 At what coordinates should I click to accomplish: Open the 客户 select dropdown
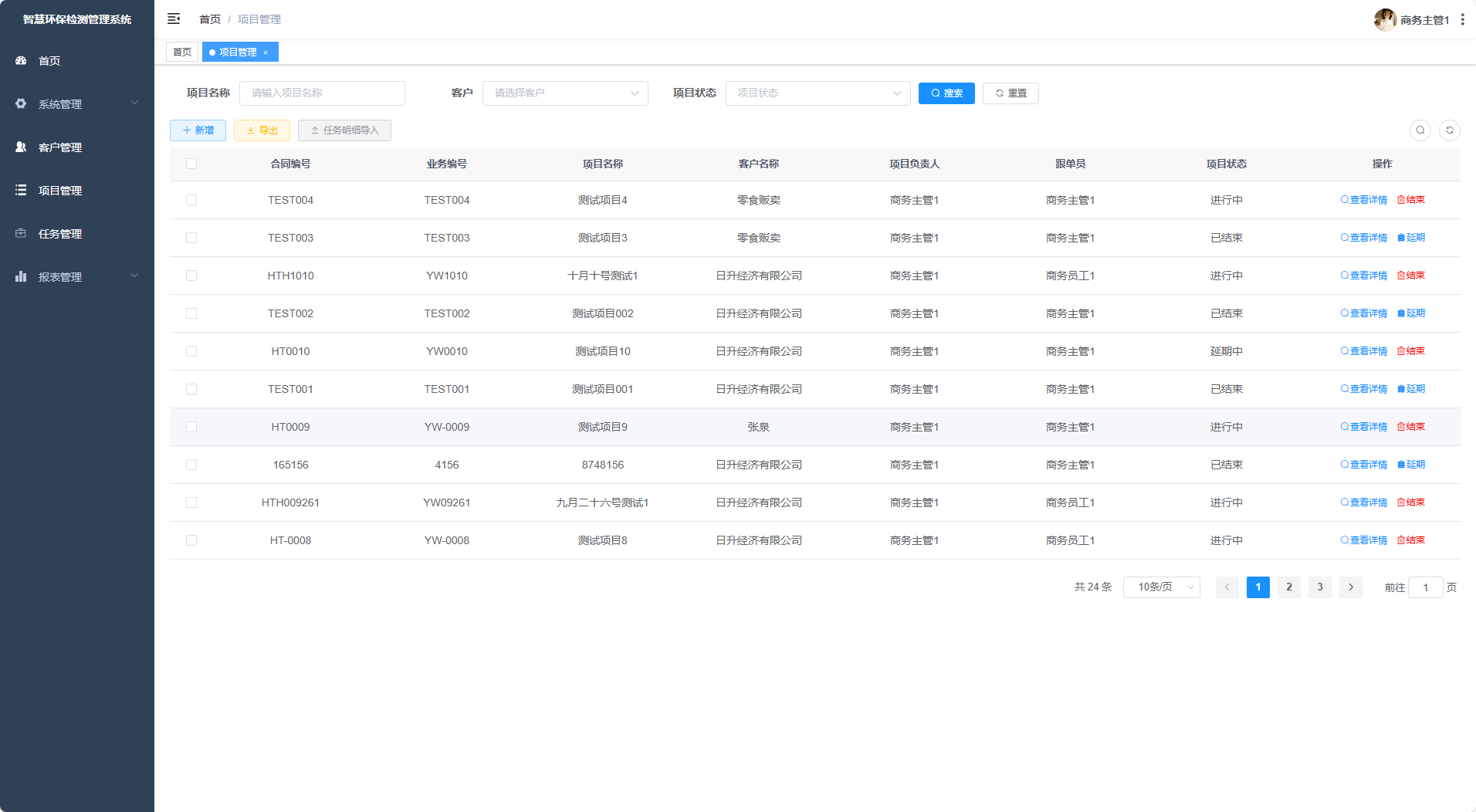click(x=565, y=93)
